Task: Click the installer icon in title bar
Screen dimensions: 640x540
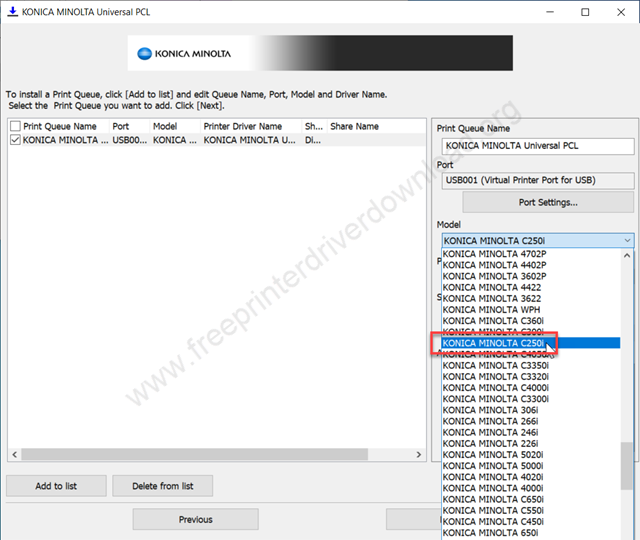Action: pos(13,11)
